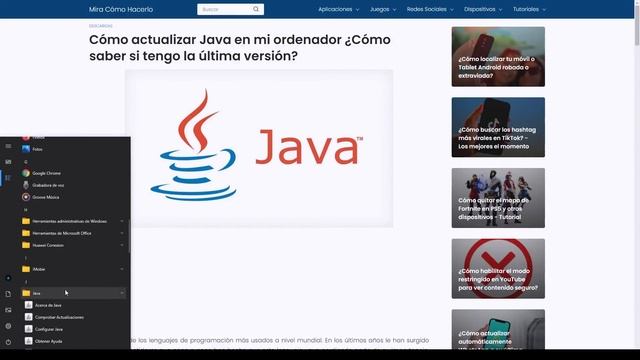640x360 pixels.
Task: Select the all-apps list icon in Start sidebar
Action: point(8,178)
